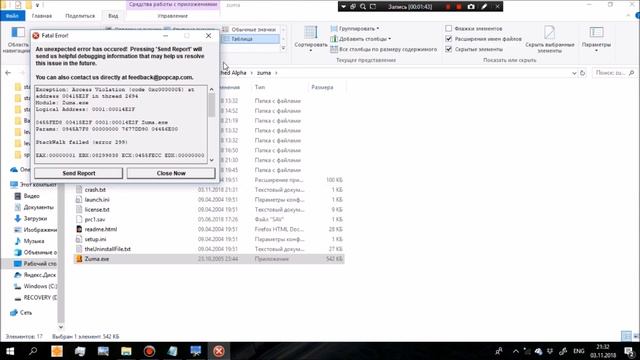Navigate back with the back arrow

tap(8, 73)
